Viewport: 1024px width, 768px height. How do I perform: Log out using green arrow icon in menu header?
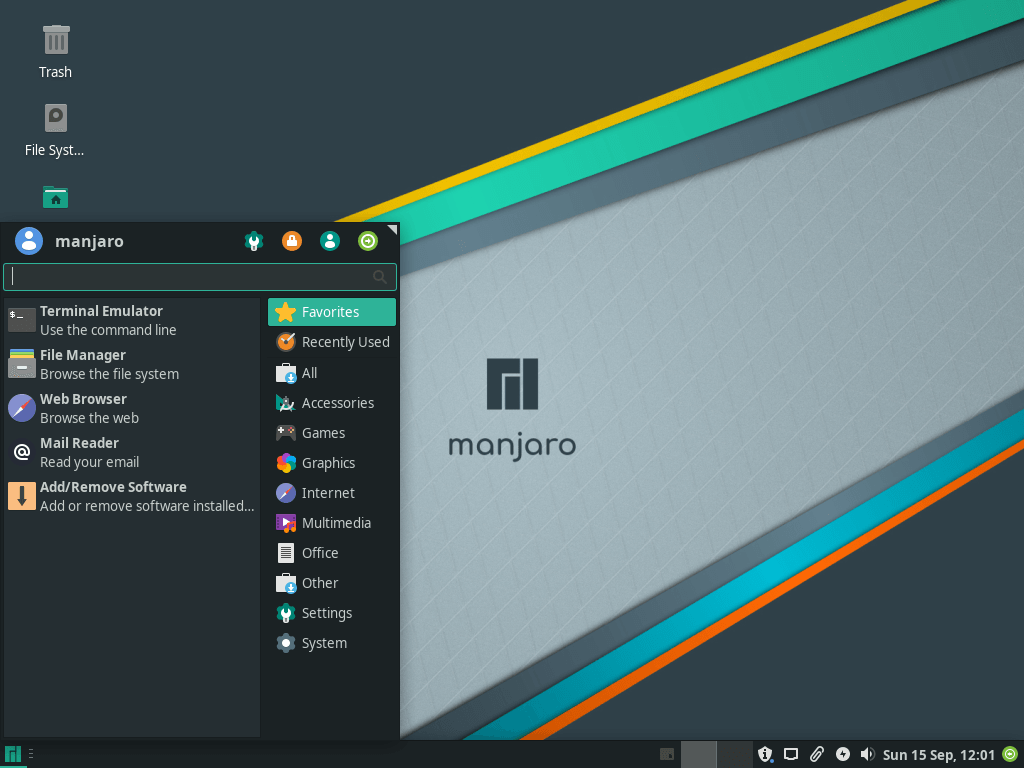pos(368,241)
